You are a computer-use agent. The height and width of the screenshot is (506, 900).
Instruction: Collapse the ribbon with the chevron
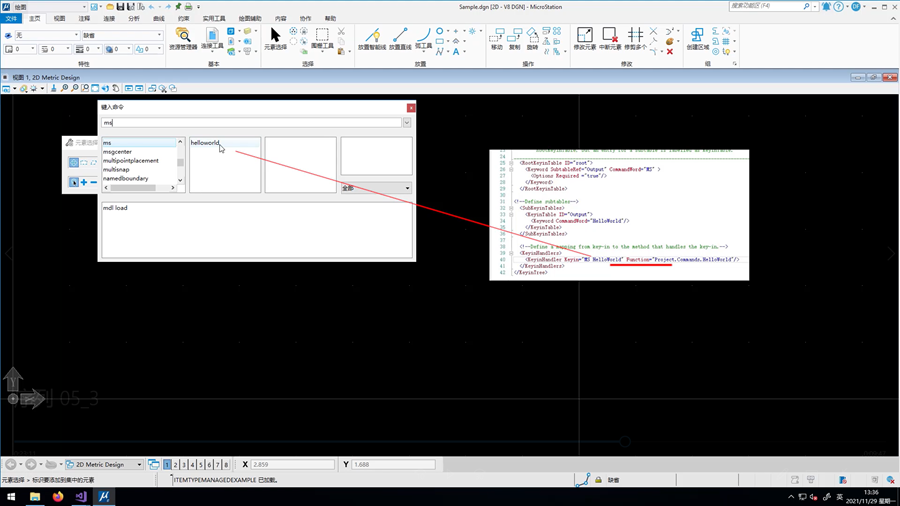(893, 18)
